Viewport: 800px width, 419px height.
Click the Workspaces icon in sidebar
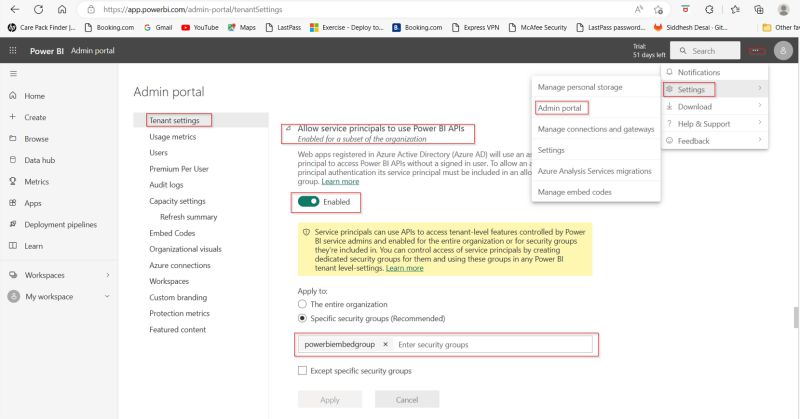(13, 275)
